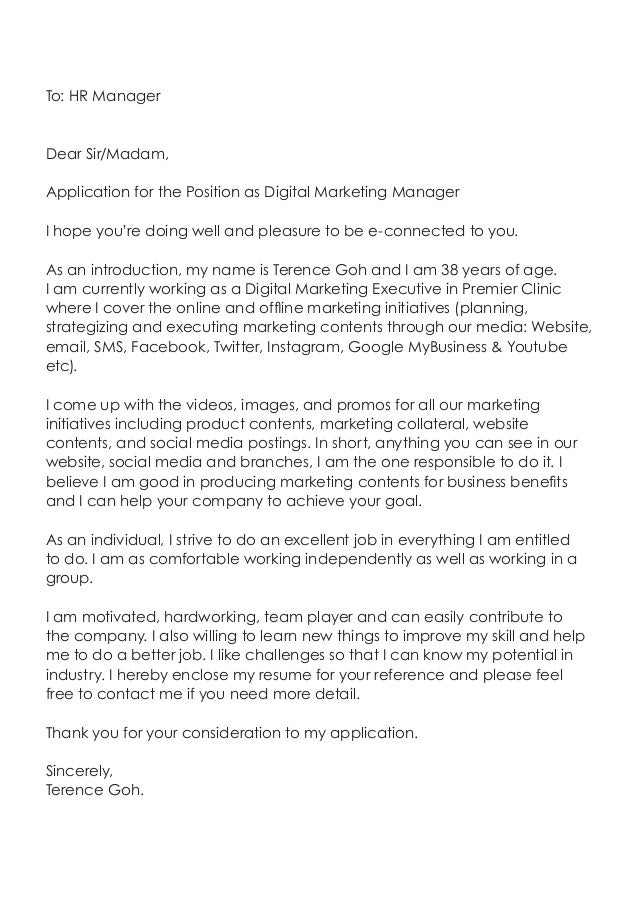The width and height of the screenshot is (638, 903).
Task: Click the 'Dear Sir/Madam,' salutation
Action: [107, 154]
